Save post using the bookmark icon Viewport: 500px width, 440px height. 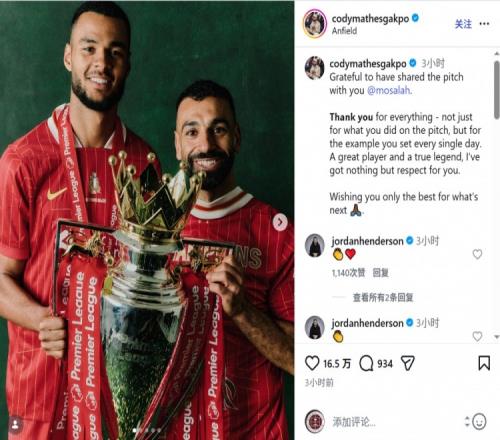pos(484,363)
